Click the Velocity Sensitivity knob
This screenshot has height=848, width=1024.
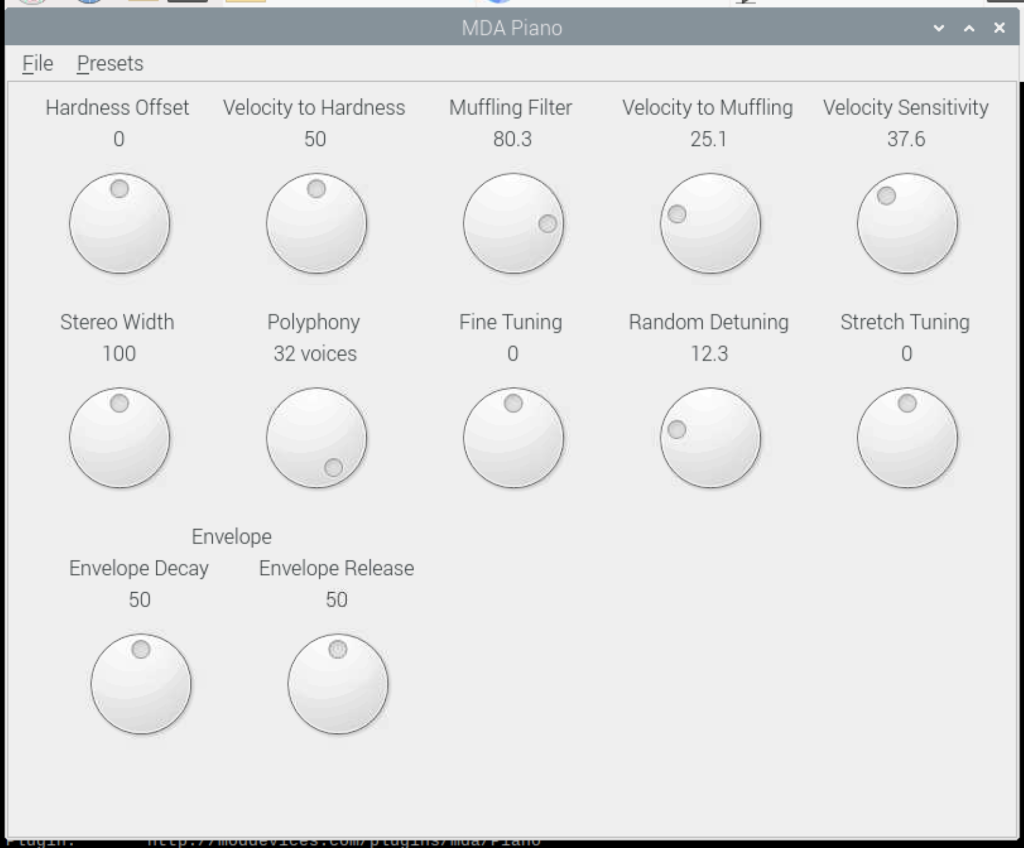(908, 223)
